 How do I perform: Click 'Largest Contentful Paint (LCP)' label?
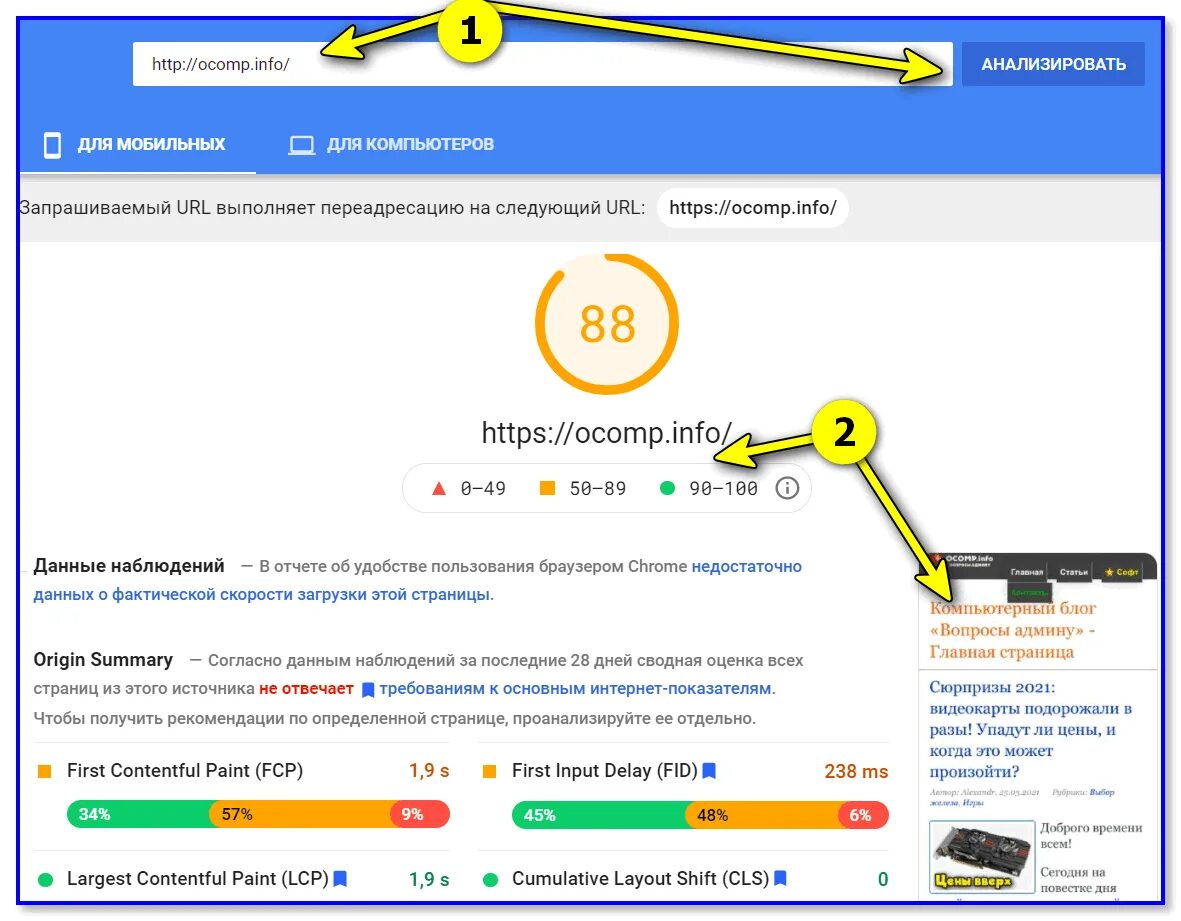(197, 878)
